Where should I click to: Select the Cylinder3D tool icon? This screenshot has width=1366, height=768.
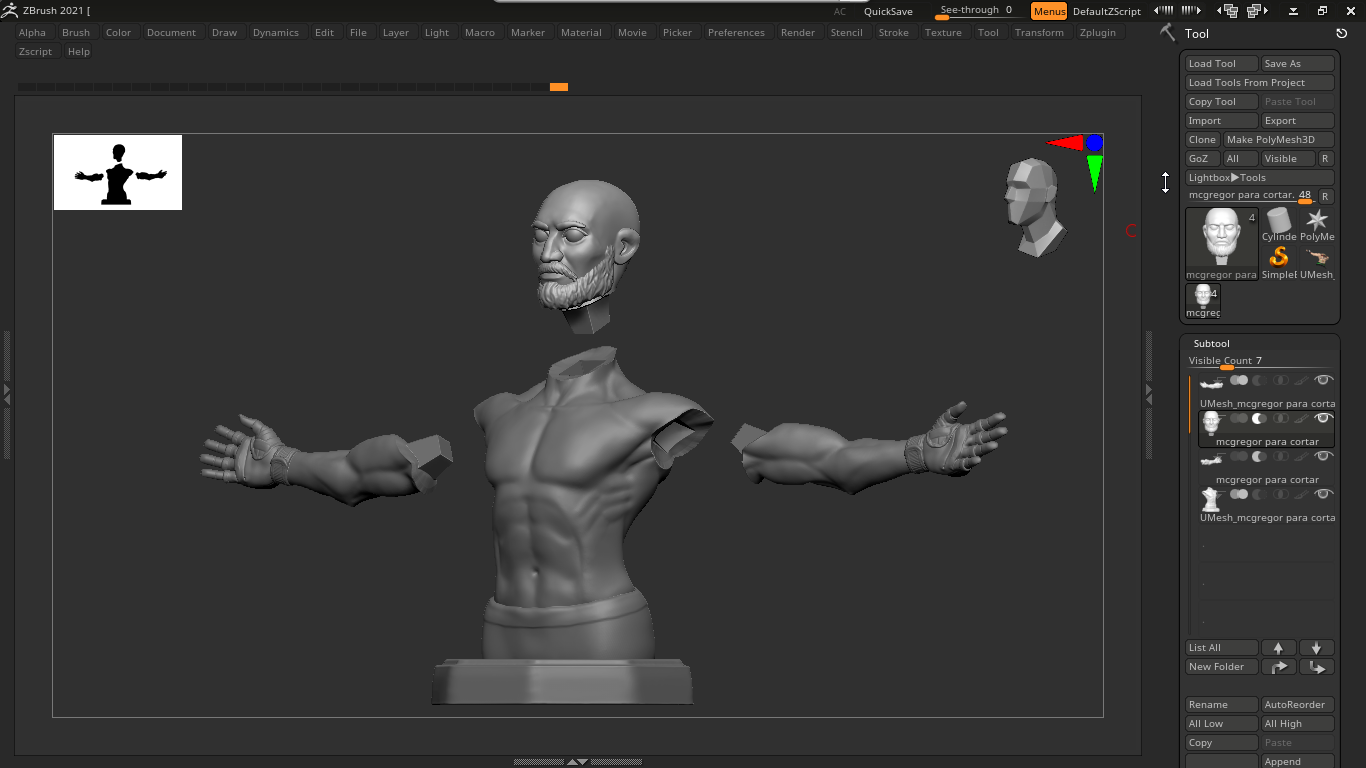coord(1278,220)
